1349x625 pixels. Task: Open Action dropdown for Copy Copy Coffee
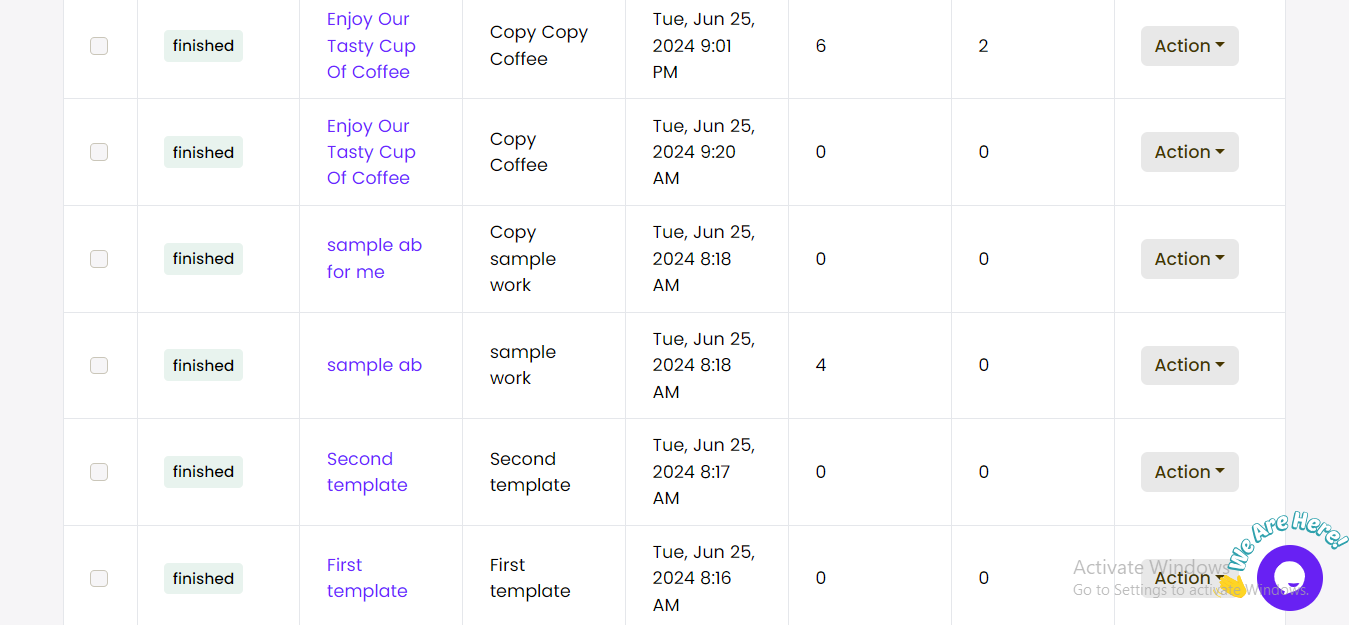[1189, 46]
